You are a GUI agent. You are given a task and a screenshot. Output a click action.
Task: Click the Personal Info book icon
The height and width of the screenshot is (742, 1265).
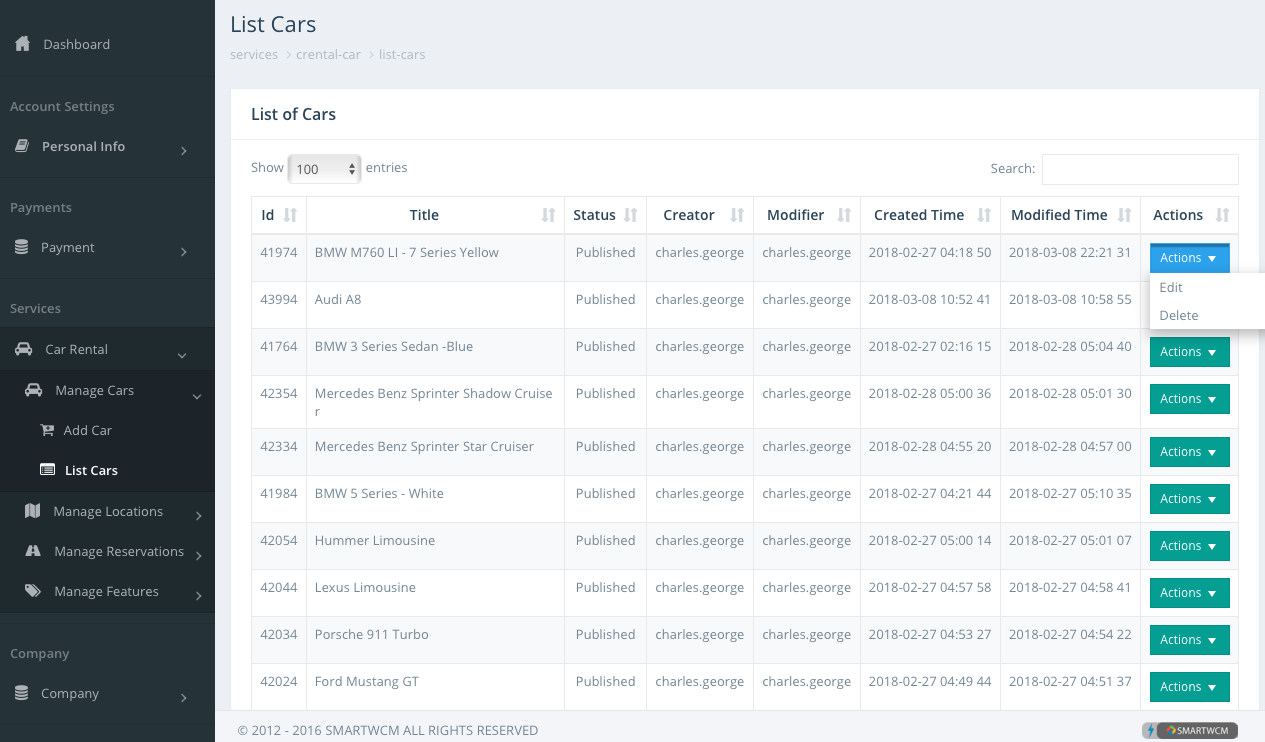point(21,146)
